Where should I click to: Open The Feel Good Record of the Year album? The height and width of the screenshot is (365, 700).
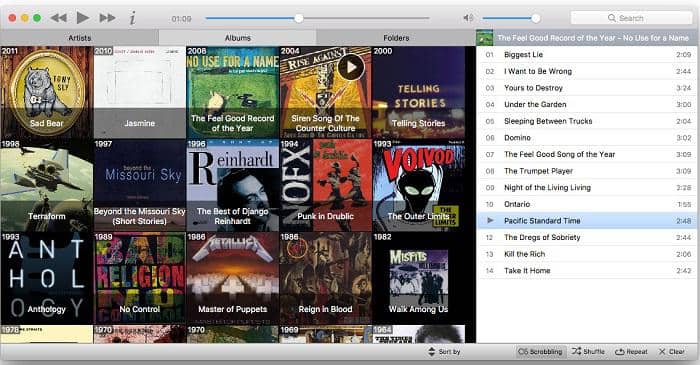(x=232, y=92)
